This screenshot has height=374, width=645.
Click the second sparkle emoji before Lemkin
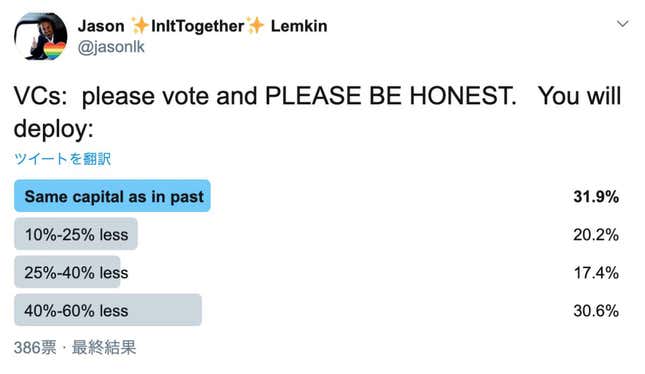[x=256, y=26]
